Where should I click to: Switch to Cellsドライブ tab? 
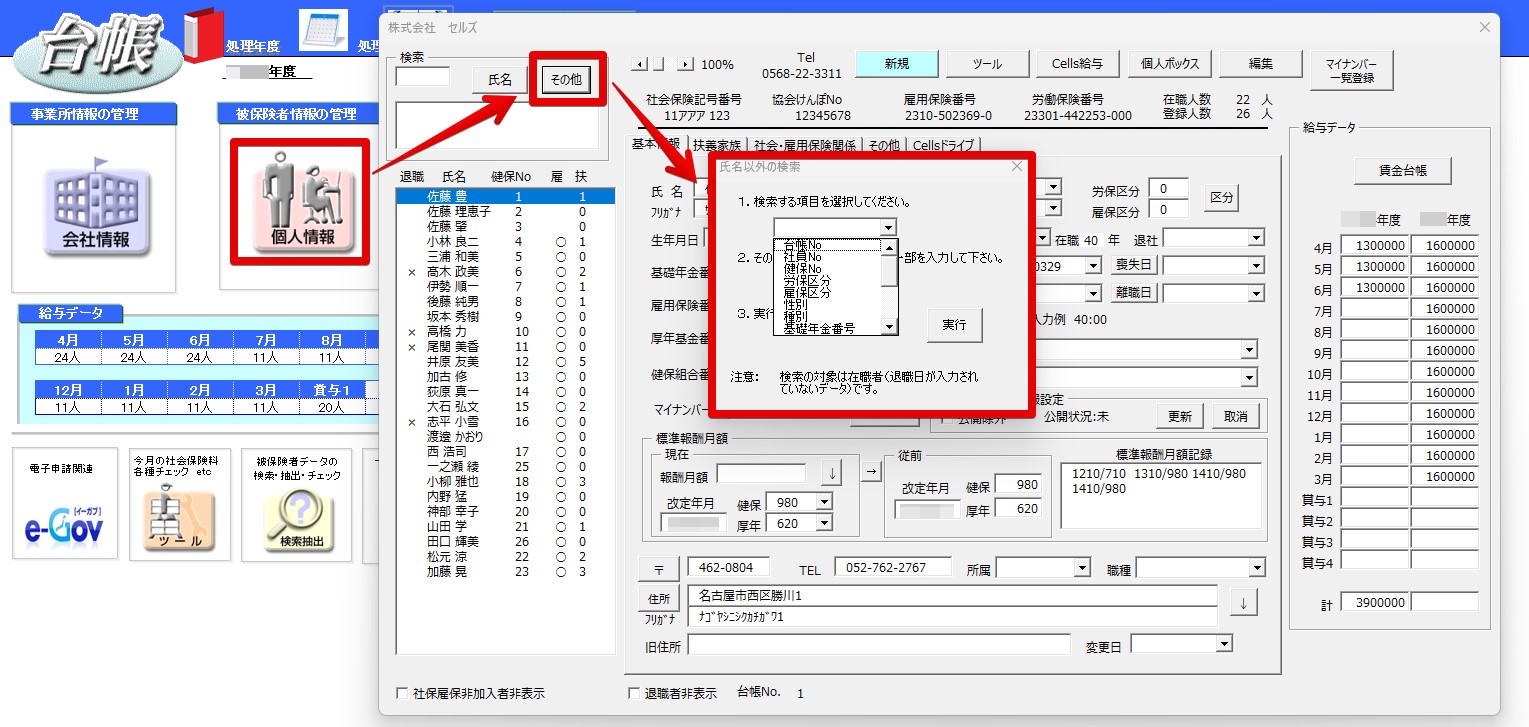943,145
